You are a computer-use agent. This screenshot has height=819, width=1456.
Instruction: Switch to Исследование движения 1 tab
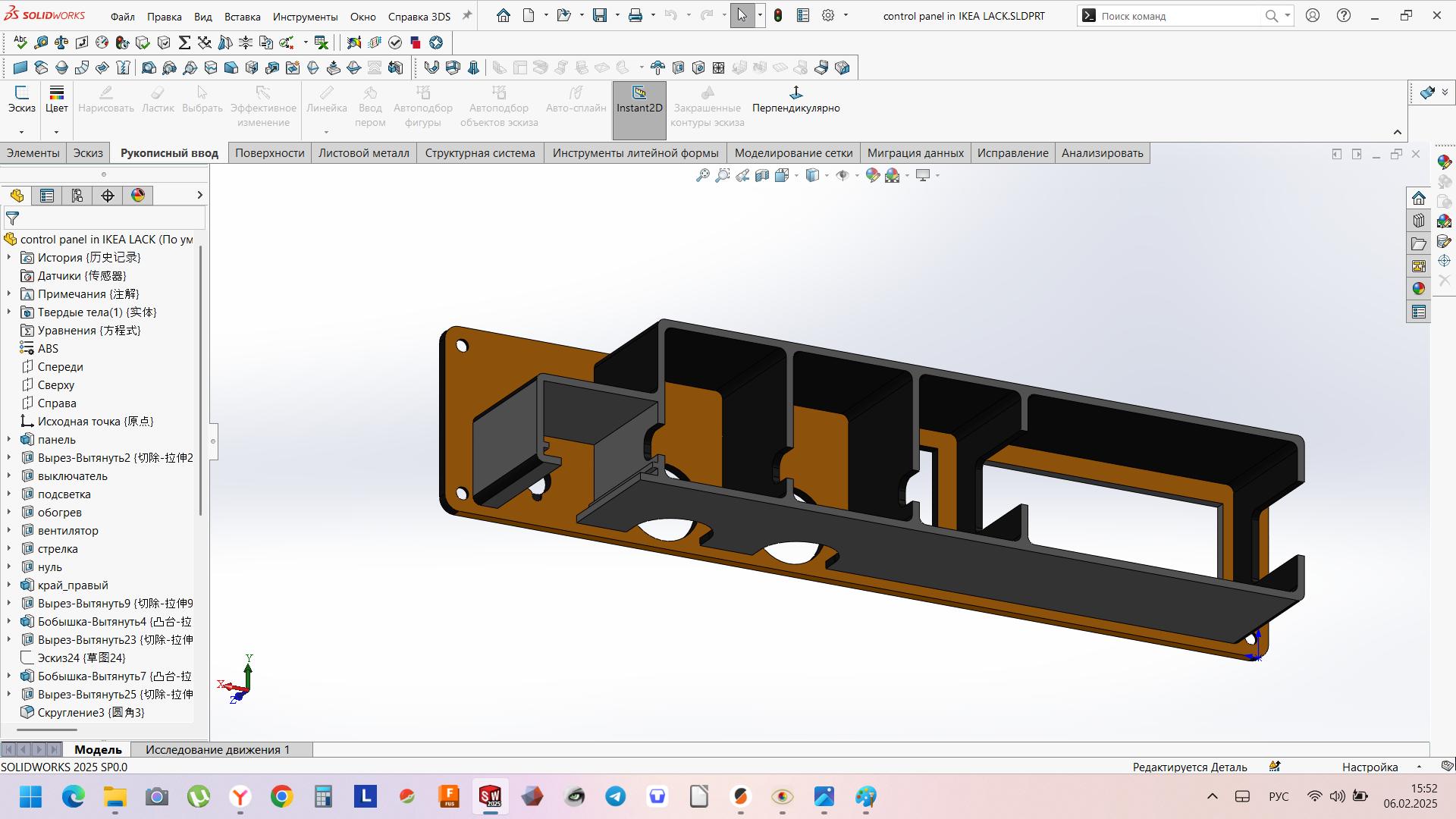(218, 750)
